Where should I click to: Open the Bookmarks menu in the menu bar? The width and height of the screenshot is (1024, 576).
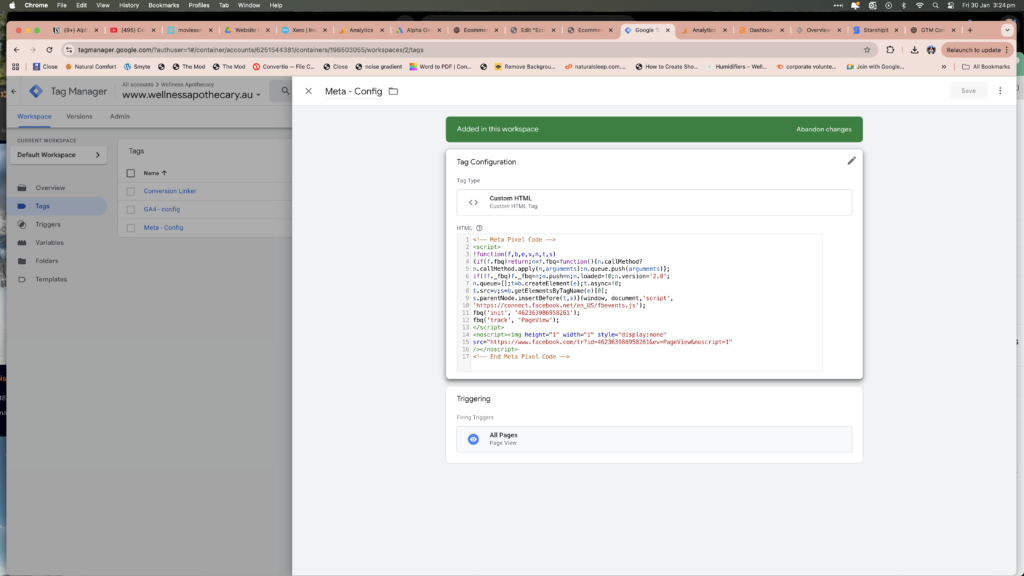(x=164, y=5)
